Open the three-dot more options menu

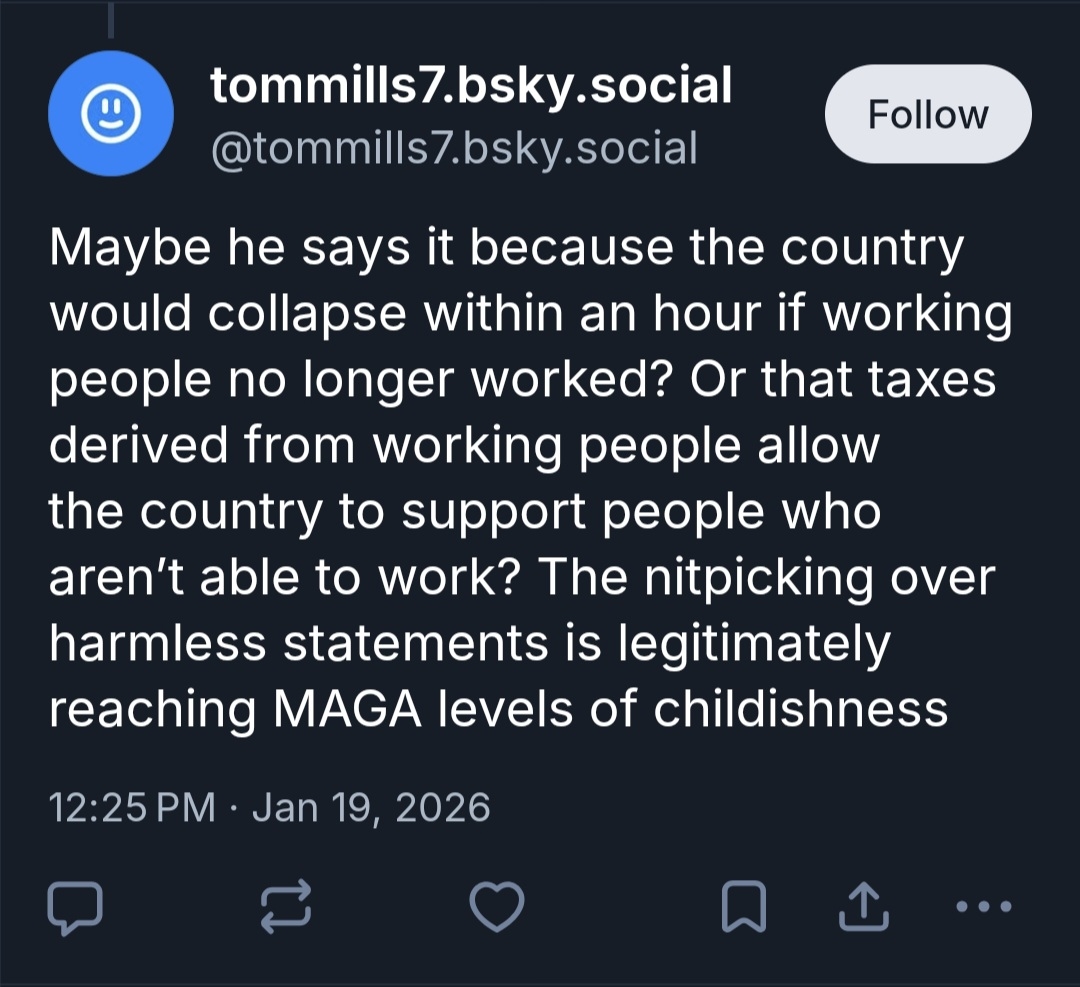[984, 908]
